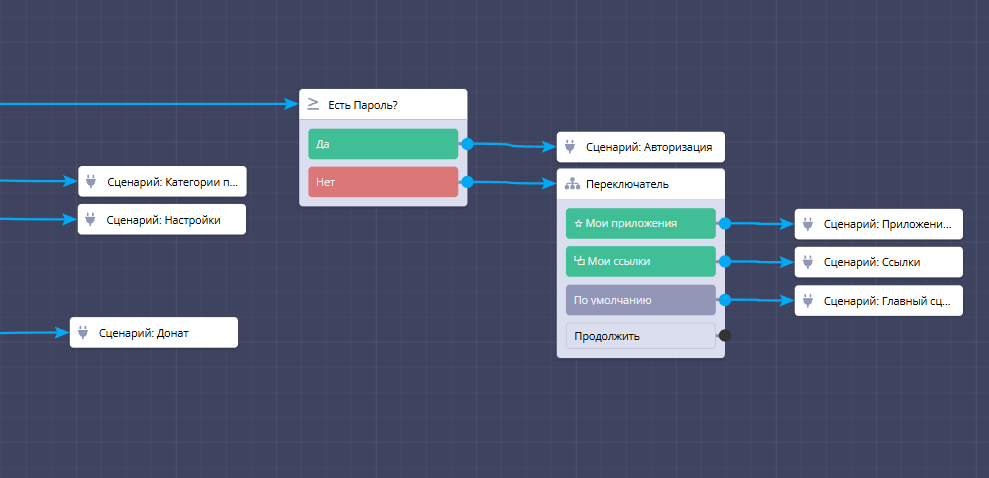Click the plug icon on Сценарий: Главный node
This screenshot has width=989, height=478.
(808, 300)
